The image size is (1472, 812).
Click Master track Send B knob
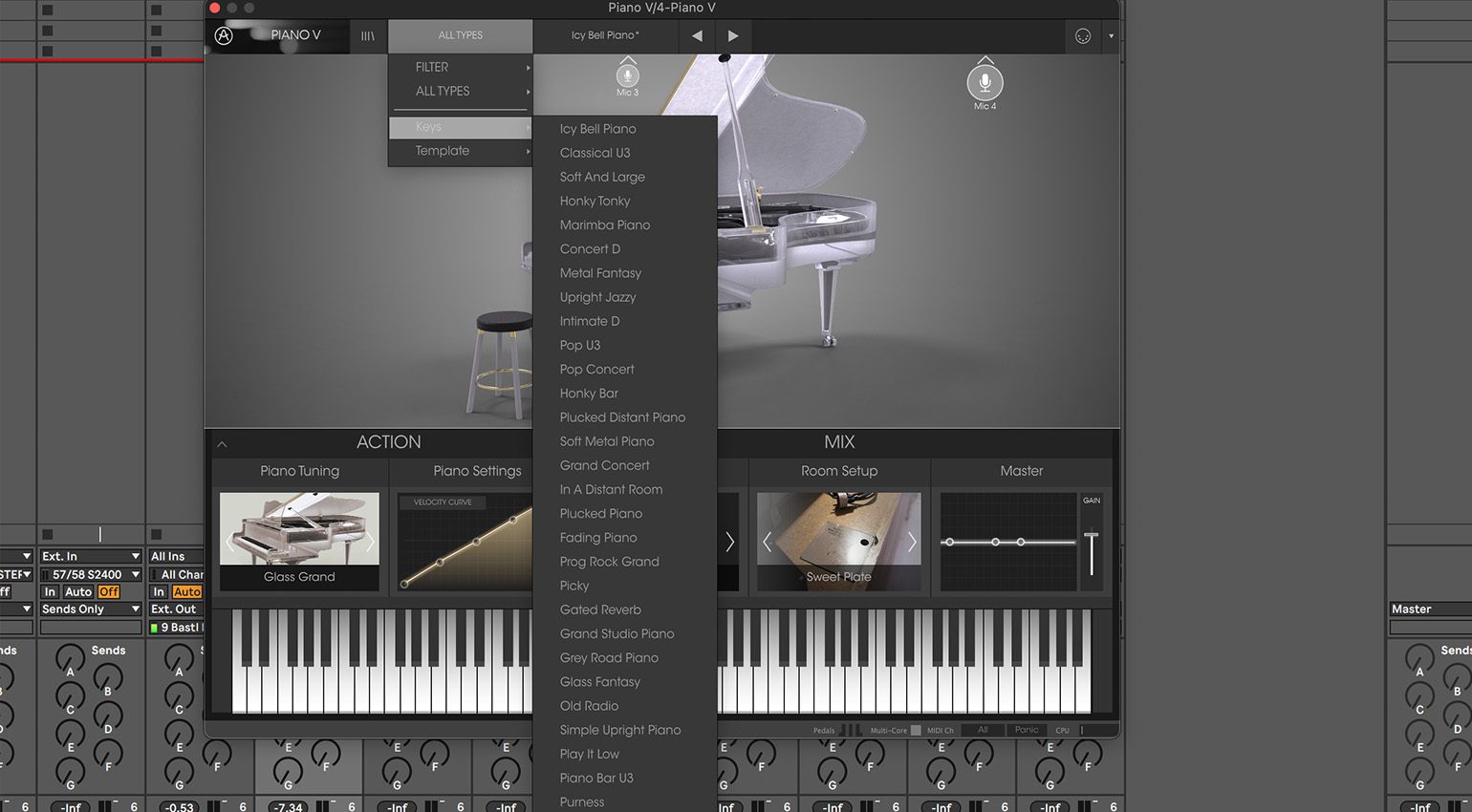click(1457, 676)
